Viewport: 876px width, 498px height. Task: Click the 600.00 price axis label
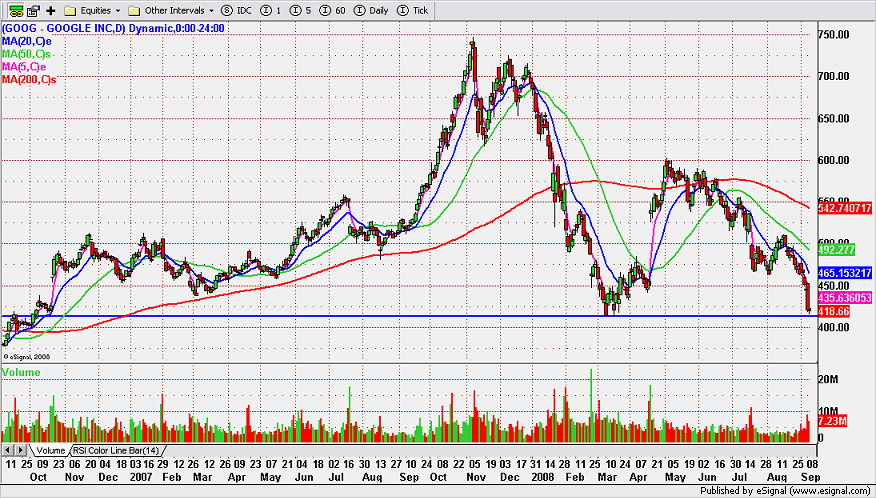click(x=834, y=160)
